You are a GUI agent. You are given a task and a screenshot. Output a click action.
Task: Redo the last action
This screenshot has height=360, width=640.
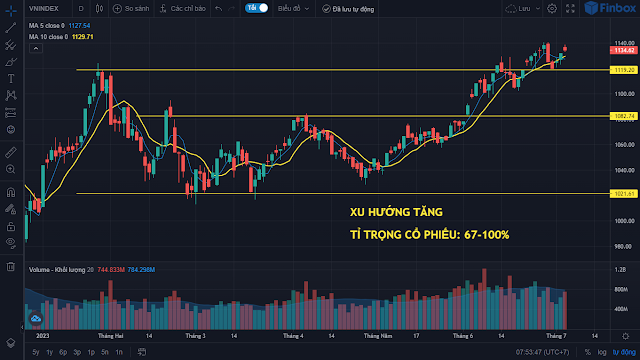tap(231, 9)
